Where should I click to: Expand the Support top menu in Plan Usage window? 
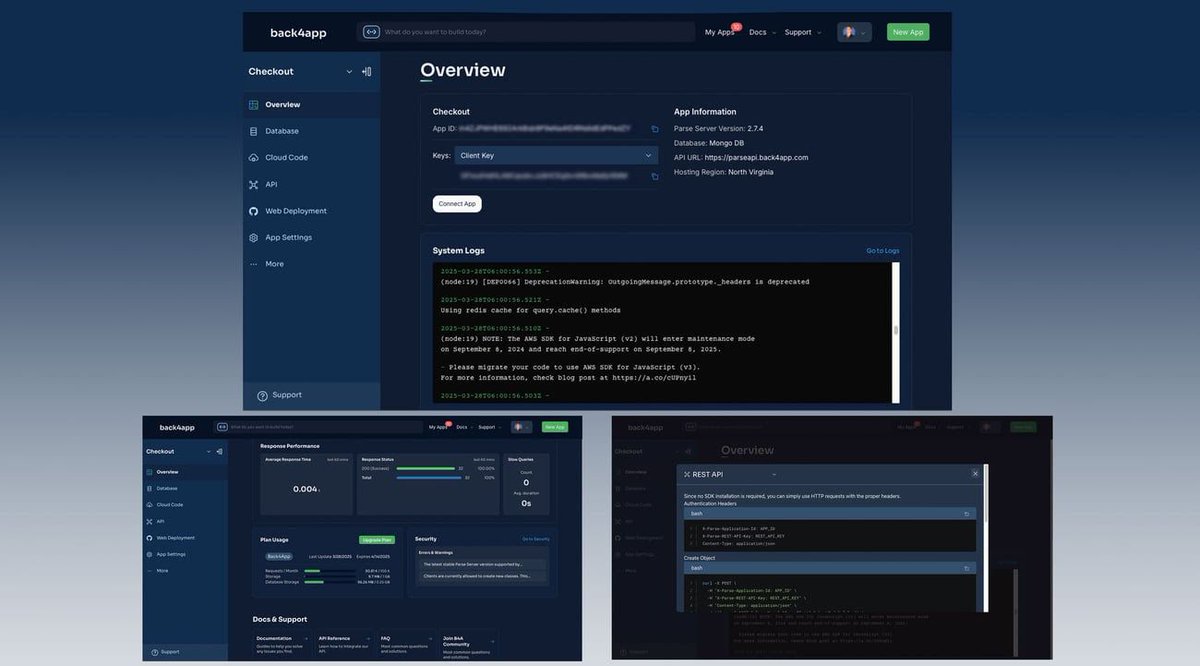click(488, 427)
